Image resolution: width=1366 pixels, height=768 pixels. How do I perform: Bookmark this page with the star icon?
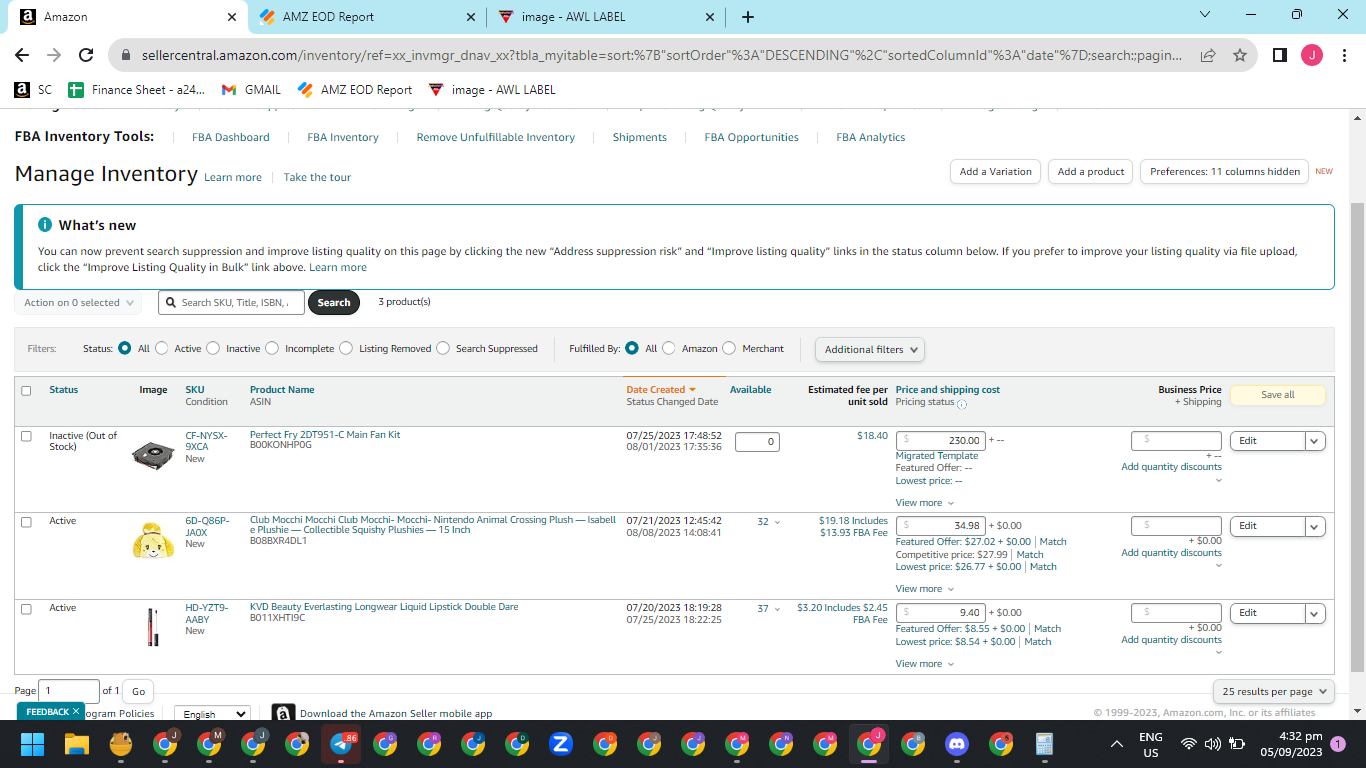(x=1240, y=55)
